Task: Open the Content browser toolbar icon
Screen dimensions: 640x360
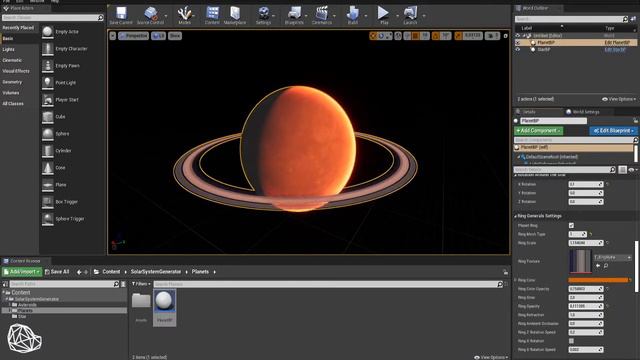Action: coord(212,13)
